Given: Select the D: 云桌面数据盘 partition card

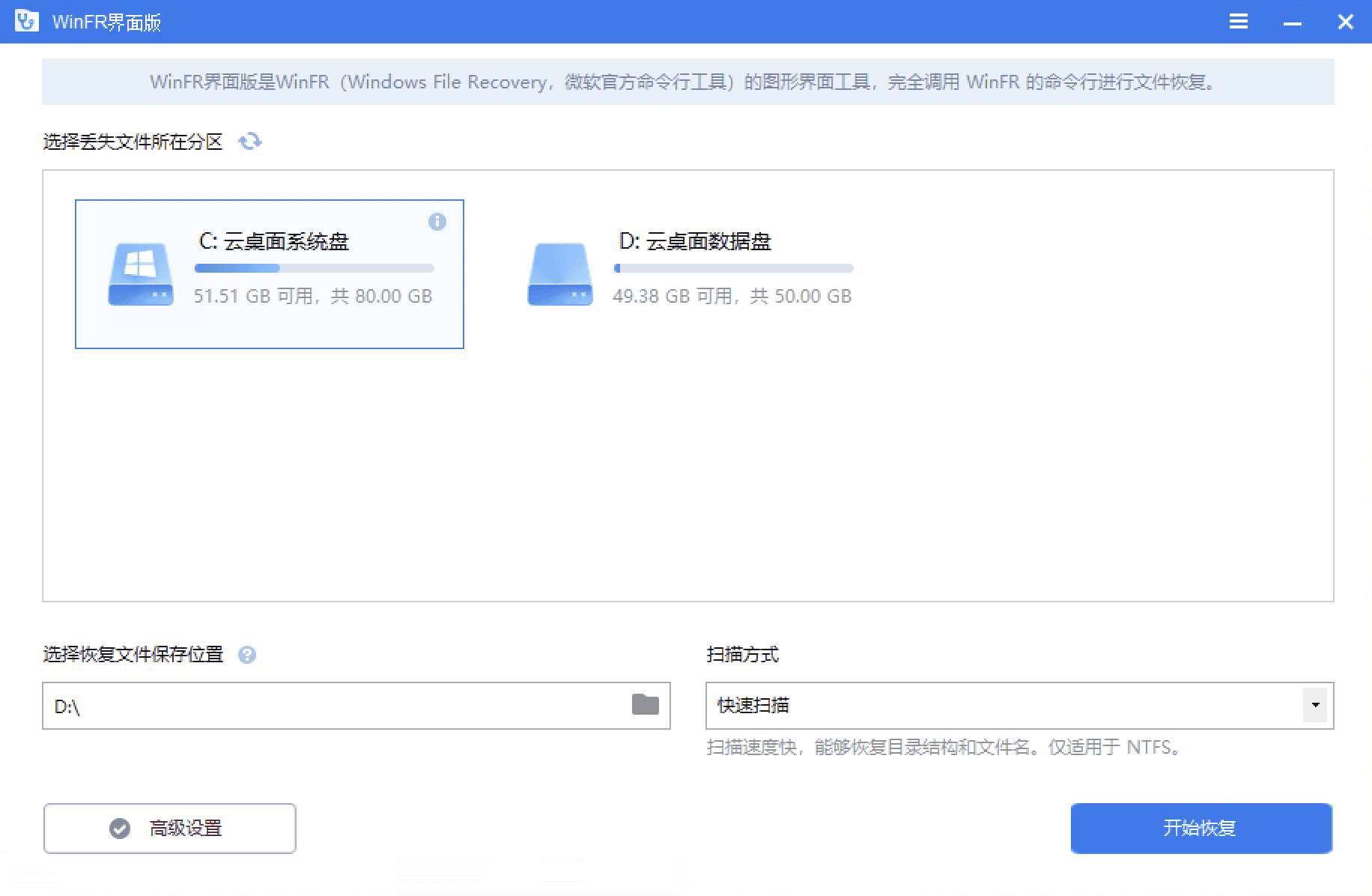Looking at the screenshot, I should (x=689, y=274).
